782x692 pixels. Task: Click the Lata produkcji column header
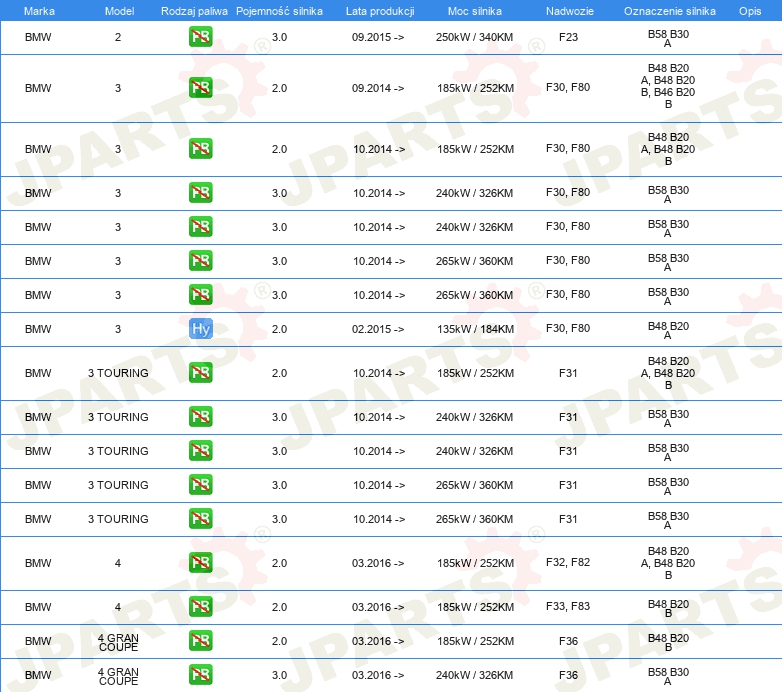pyautogui.click(x=380, y=11)
